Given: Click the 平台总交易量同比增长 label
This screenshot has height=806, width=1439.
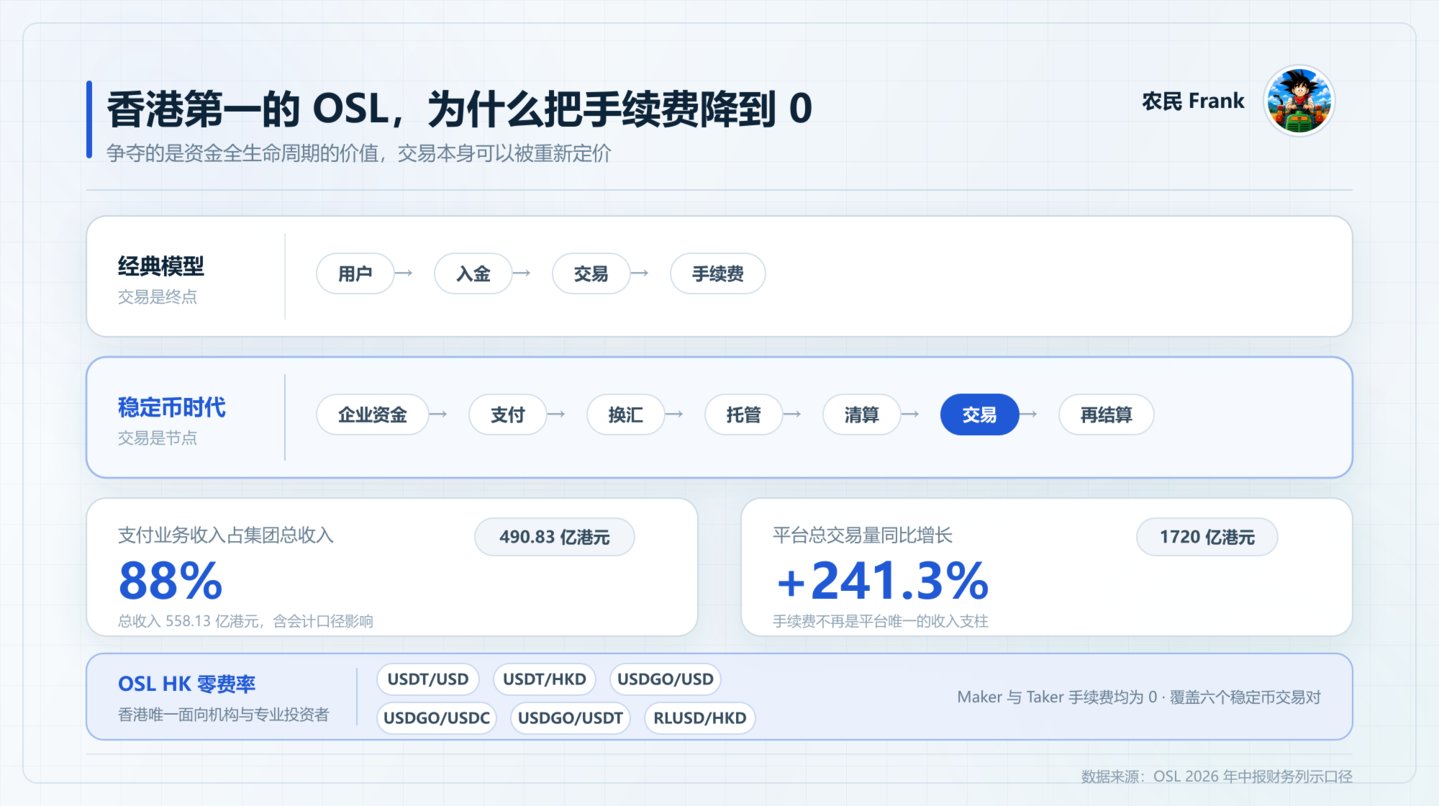Looking at the screenshot, I should 863,536.
